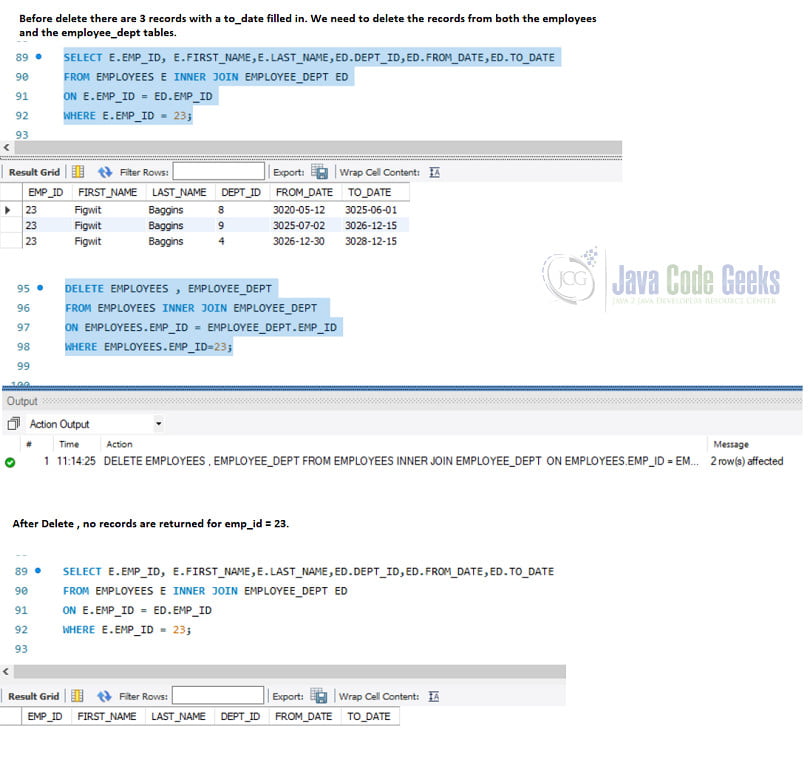Collapse the lower Result Grid header
Viewport: 810px width, 771px height.
pyautogui.click(x=34, y=695)
